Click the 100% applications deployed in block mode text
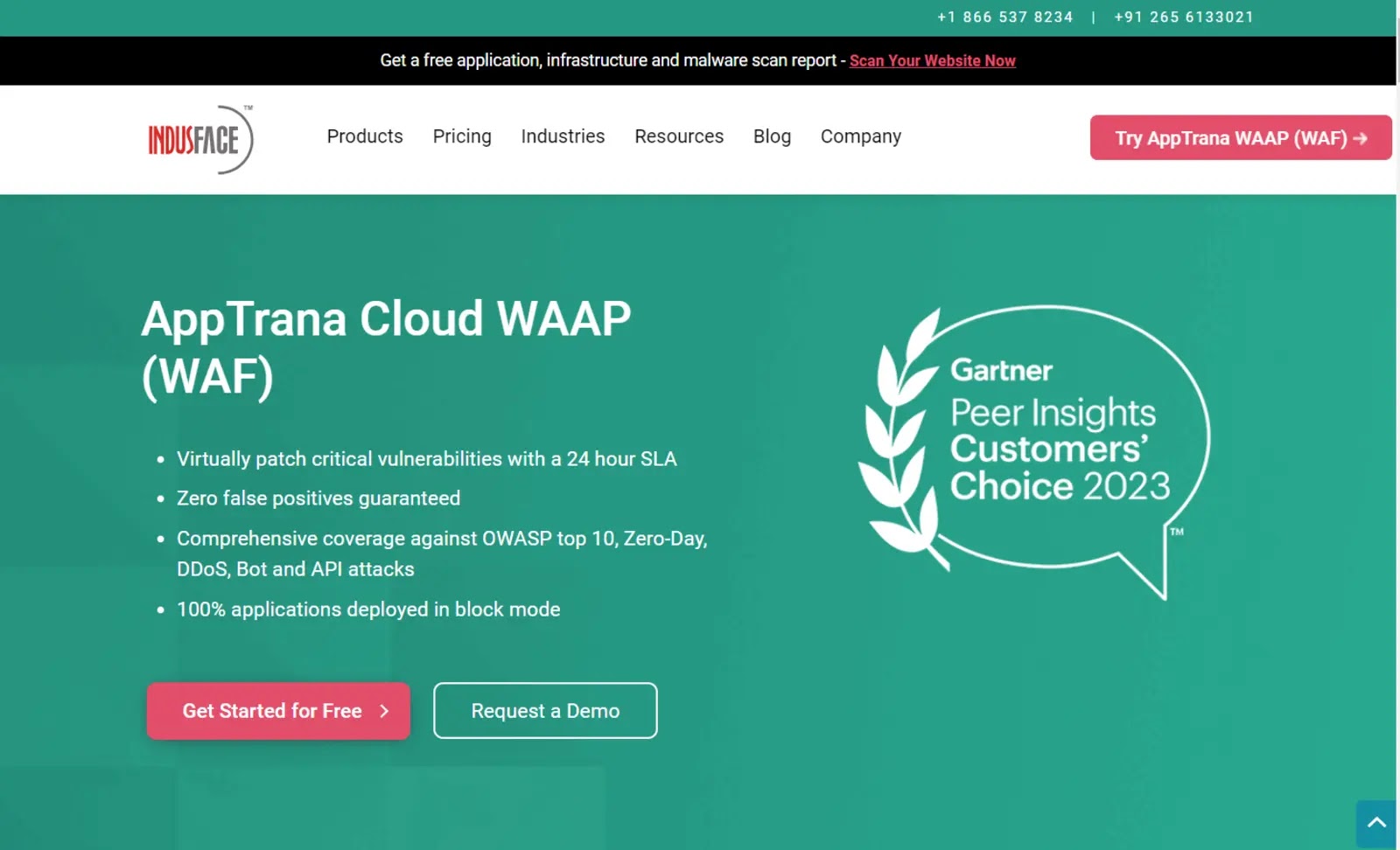 point(368,610)
